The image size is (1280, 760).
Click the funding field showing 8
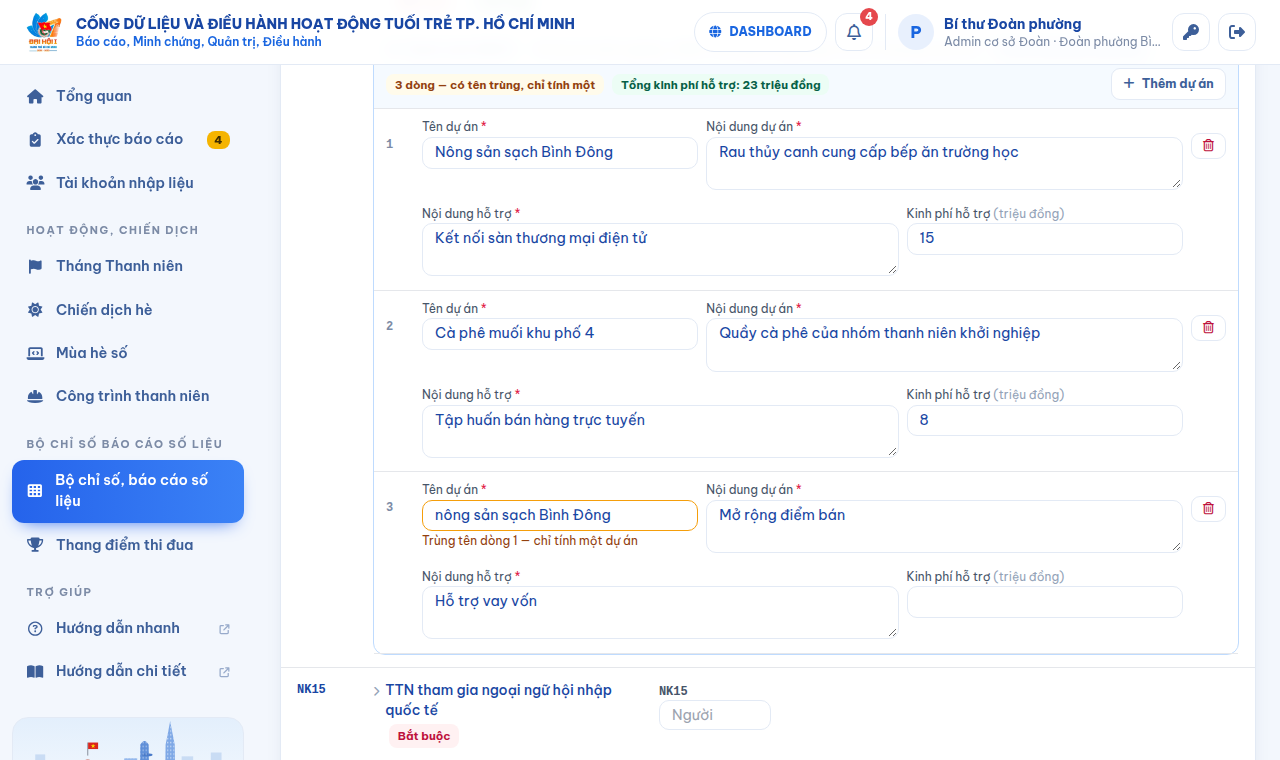pos(1044,420)
